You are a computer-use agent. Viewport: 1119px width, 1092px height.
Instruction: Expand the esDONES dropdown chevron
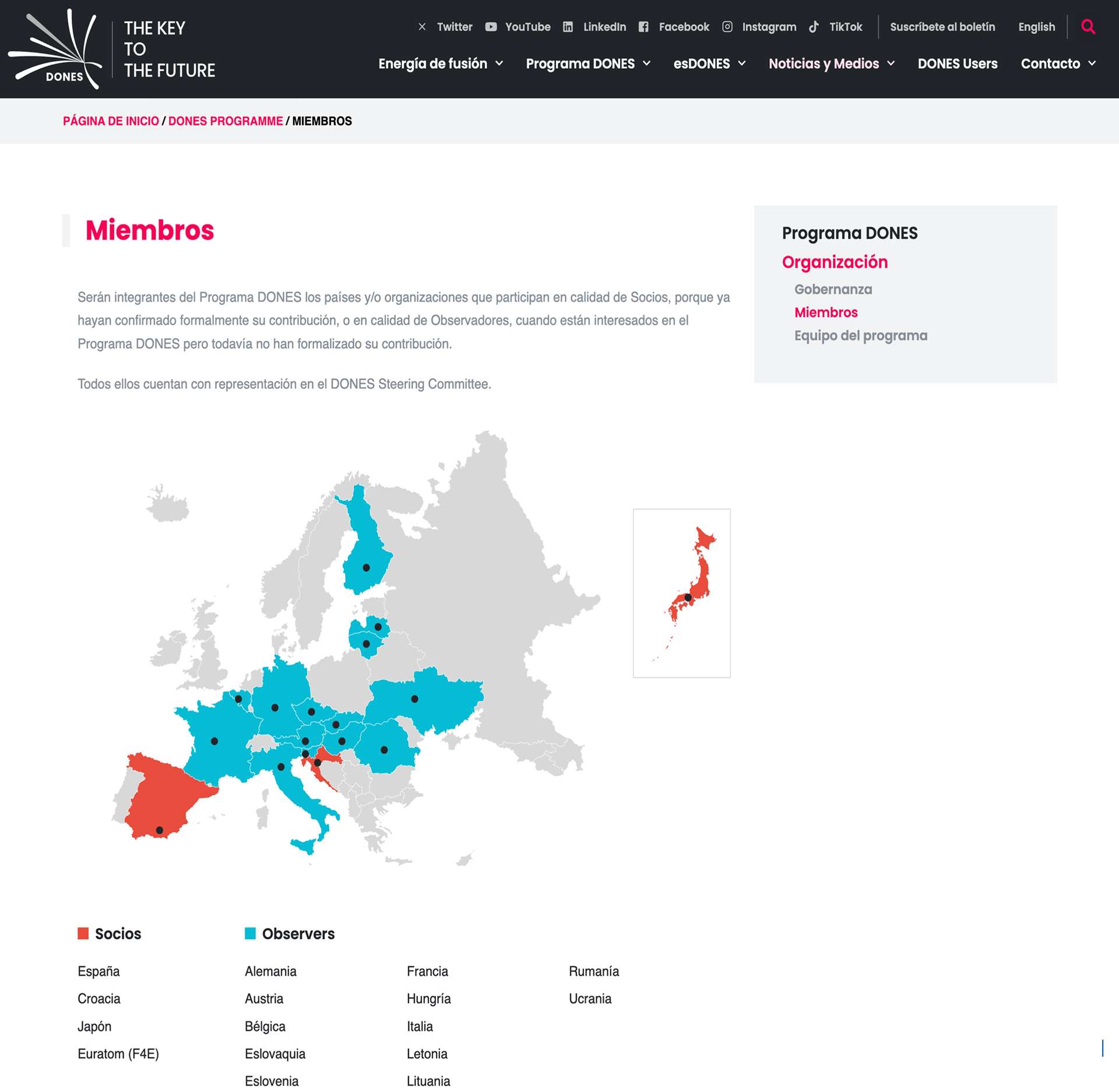click(742, 64)
